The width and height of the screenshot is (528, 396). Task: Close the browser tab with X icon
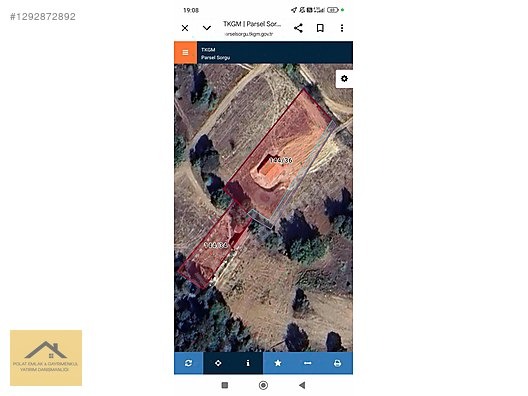pos(185,28)
